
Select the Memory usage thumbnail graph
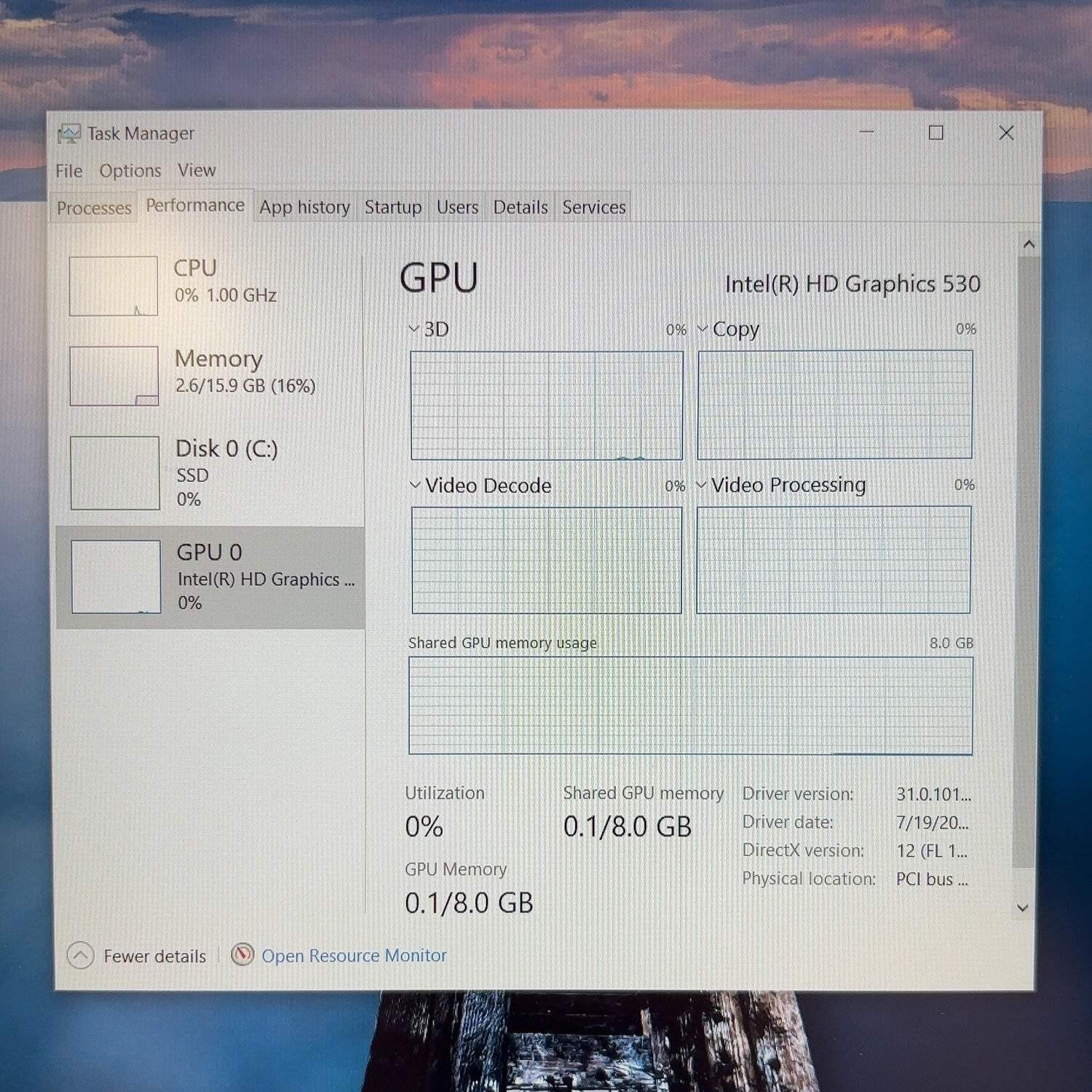[114, 376]
